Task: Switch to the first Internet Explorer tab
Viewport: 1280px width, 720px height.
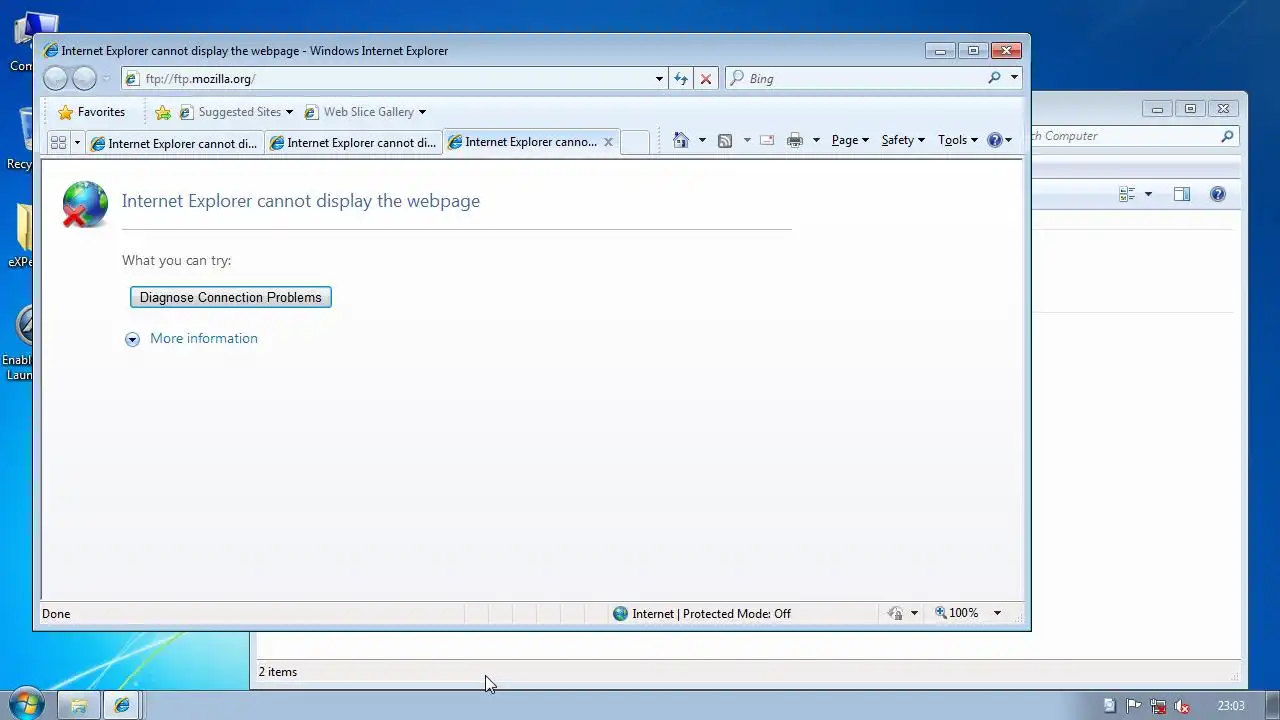Action: [x=174, y=143]
